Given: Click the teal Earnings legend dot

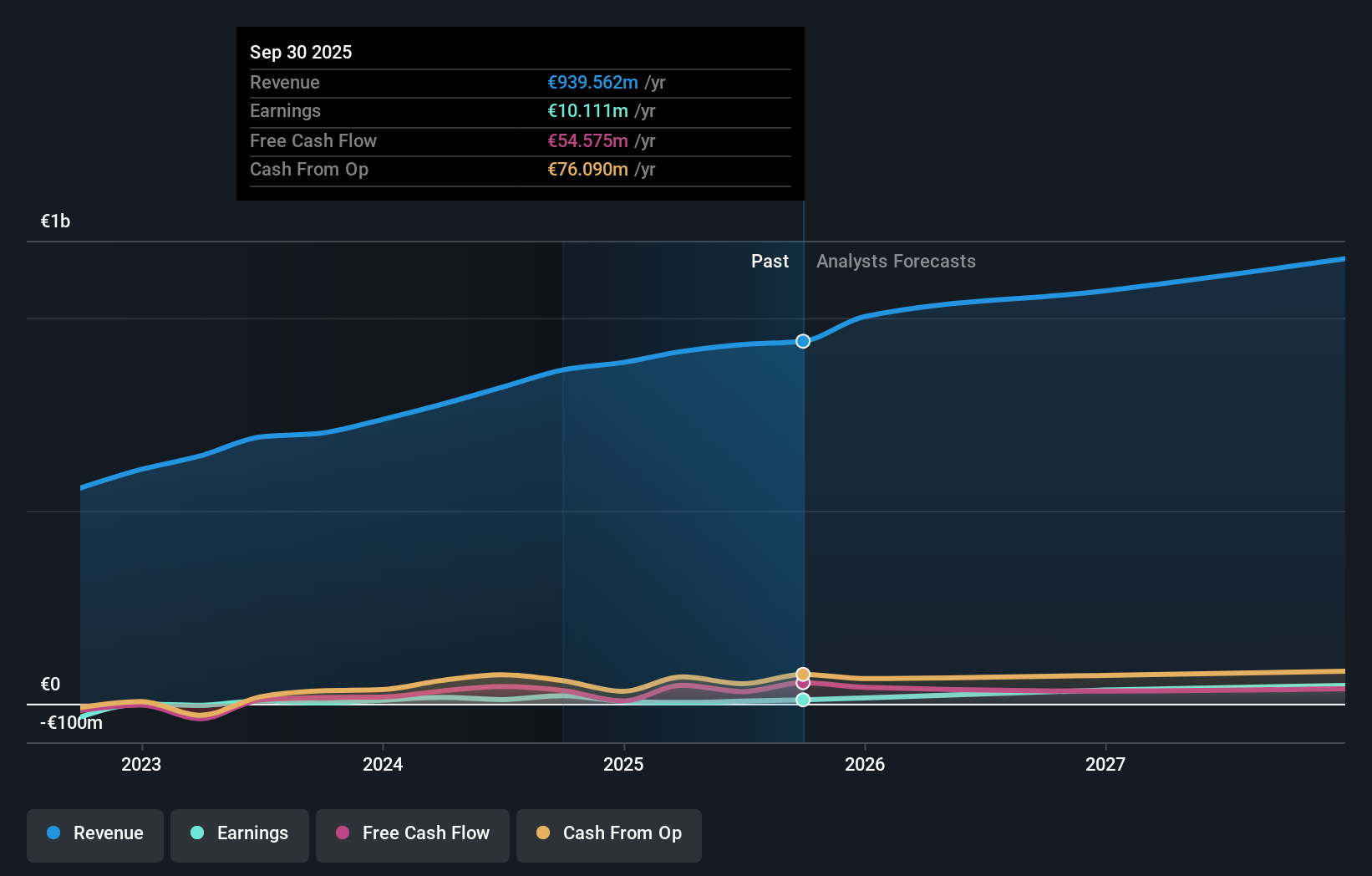Looking at the screenshot, I should (196, 833).
